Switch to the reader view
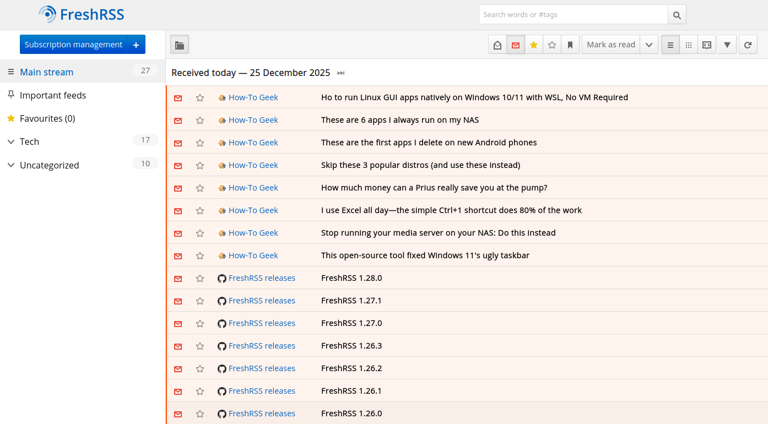 pos(707,45)
